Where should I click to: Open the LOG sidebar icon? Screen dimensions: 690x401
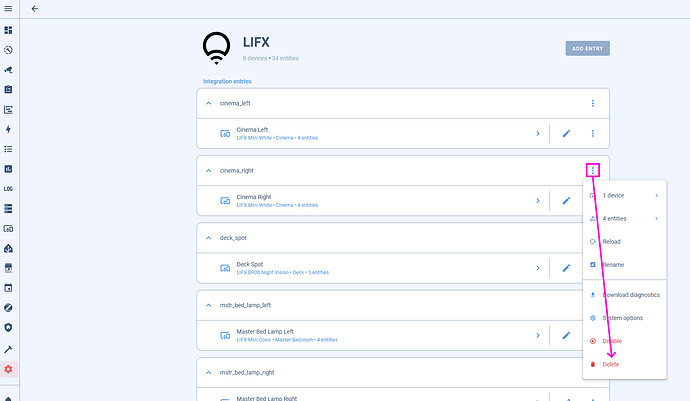pyautogui.click(x=8, y=188)
